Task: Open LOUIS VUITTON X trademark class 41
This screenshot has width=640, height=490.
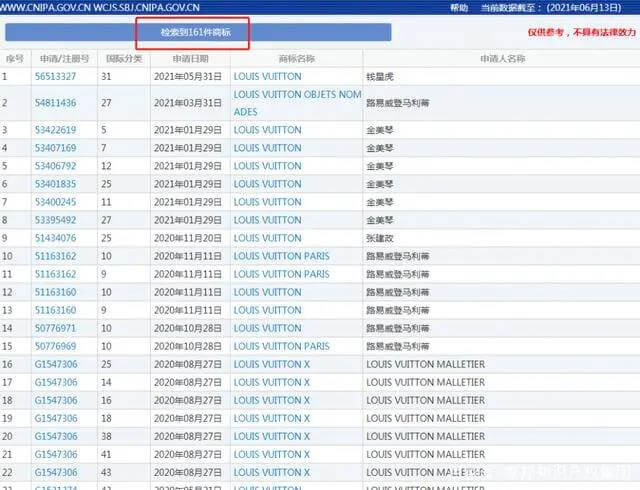Action: 272,454
